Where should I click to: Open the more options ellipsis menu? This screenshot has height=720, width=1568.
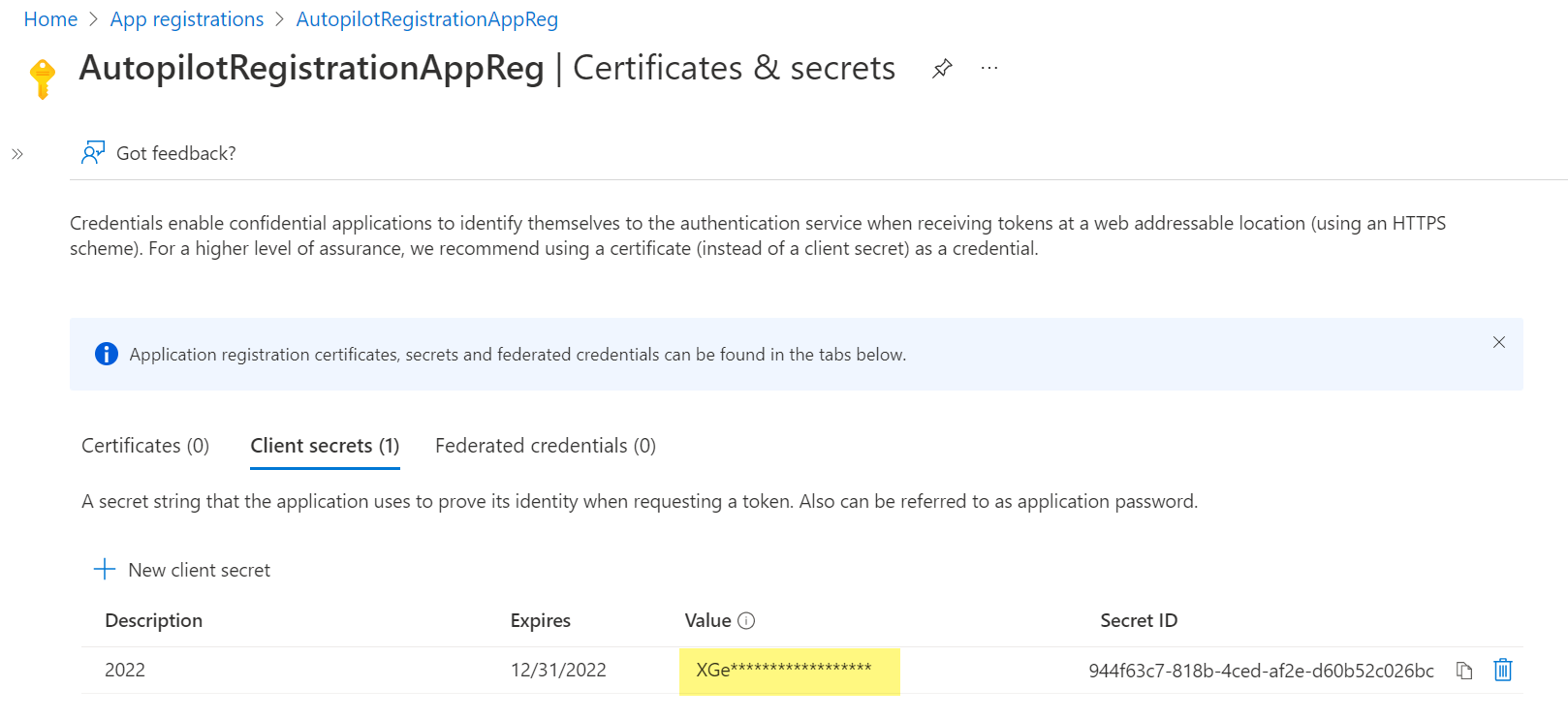click(x=988, y=69)
